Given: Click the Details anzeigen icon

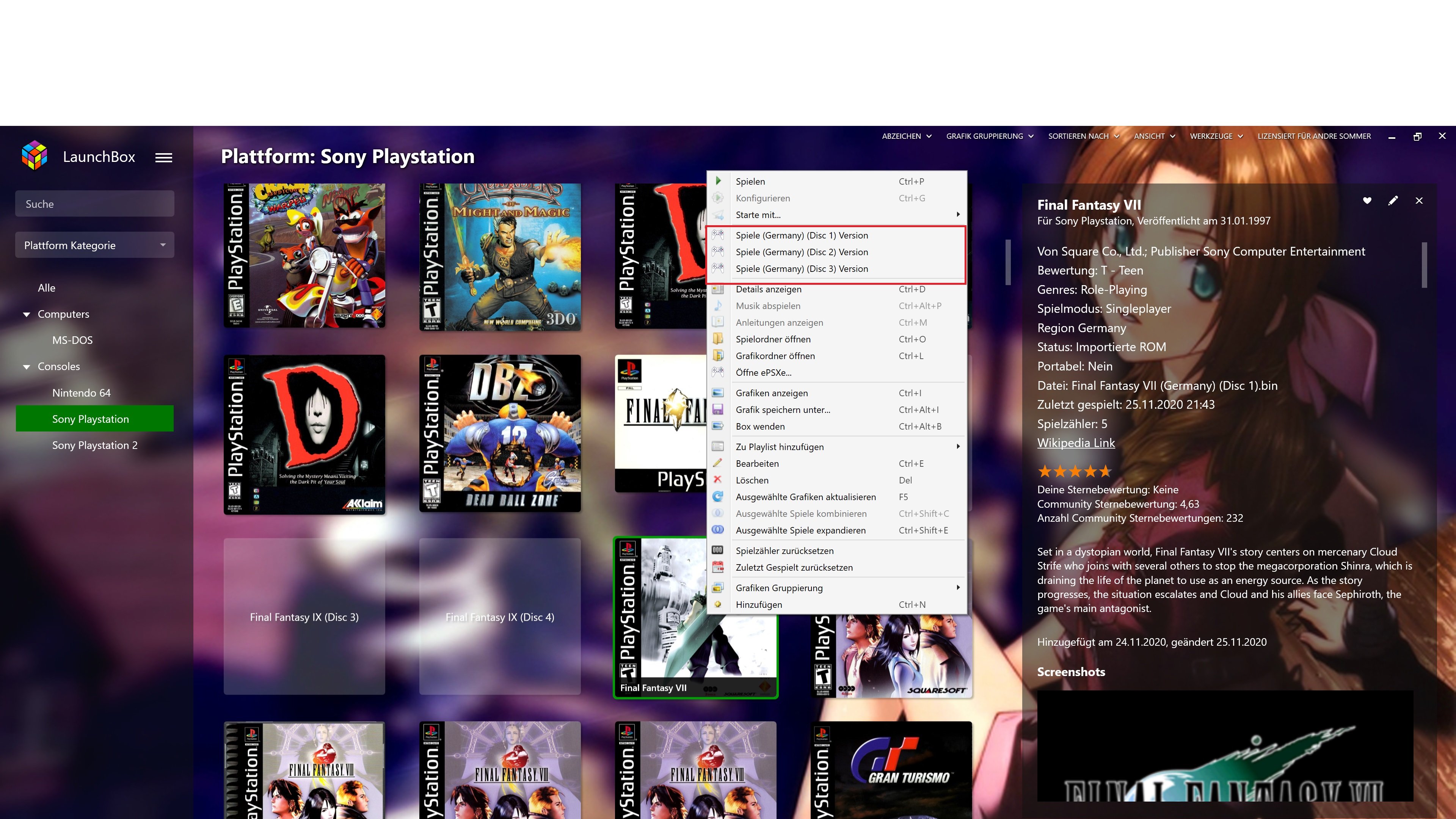Looking at the screenshot, I should [x=718, y=289].
